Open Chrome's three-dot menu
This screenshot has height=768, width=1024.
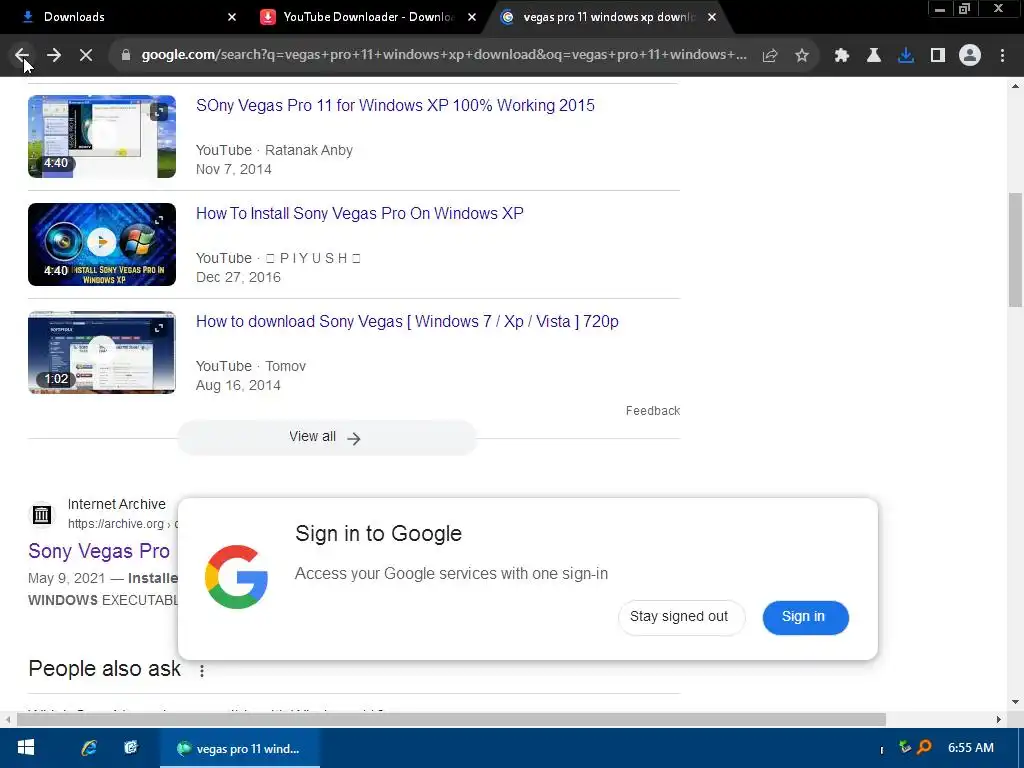point(1002,56)
